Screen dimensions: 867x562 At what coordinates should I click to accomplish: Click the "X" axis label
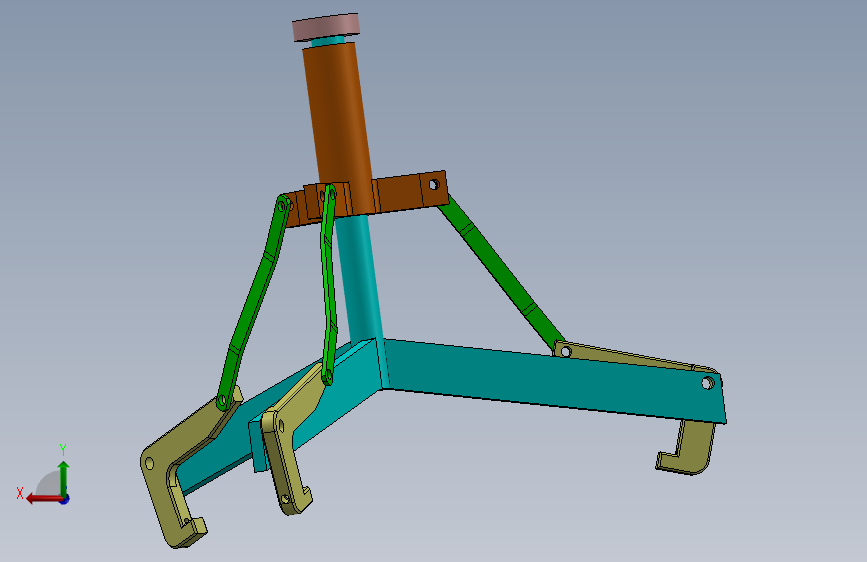point(20,493)
